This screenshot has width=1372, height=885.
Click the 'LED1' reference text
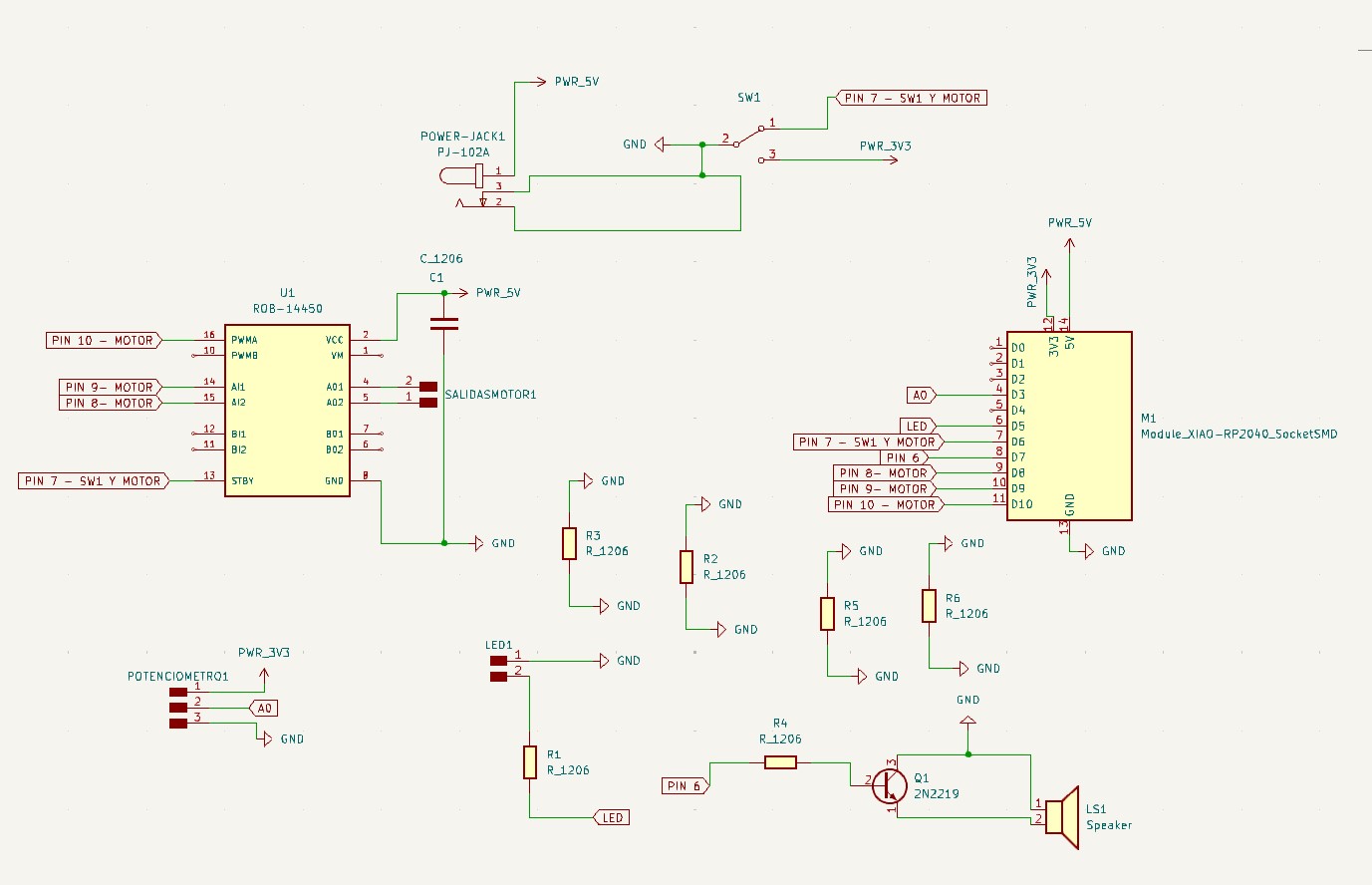[x=499, y=645]
